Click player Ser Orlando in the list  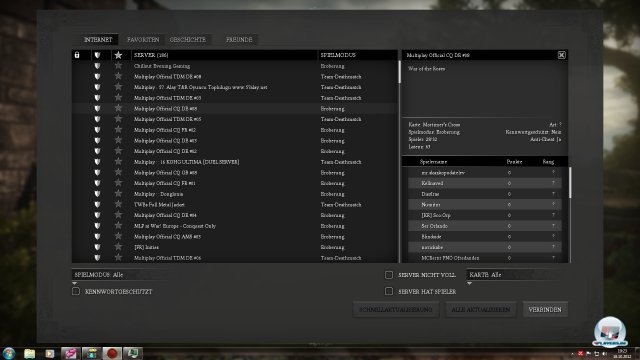(x=485, y=226)
